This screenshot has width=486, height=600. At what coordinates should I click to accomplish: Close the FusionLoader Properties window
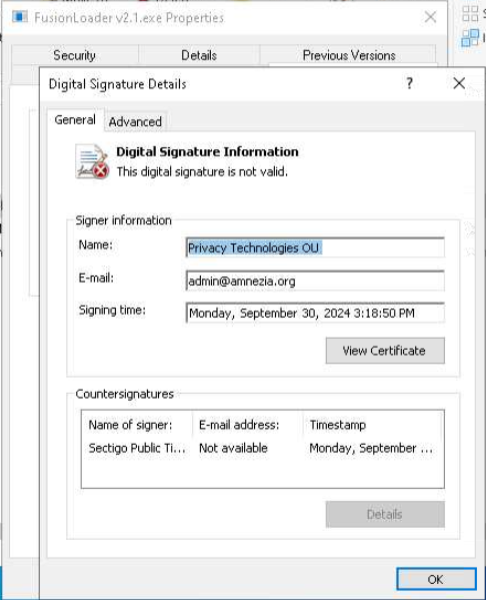431,17
